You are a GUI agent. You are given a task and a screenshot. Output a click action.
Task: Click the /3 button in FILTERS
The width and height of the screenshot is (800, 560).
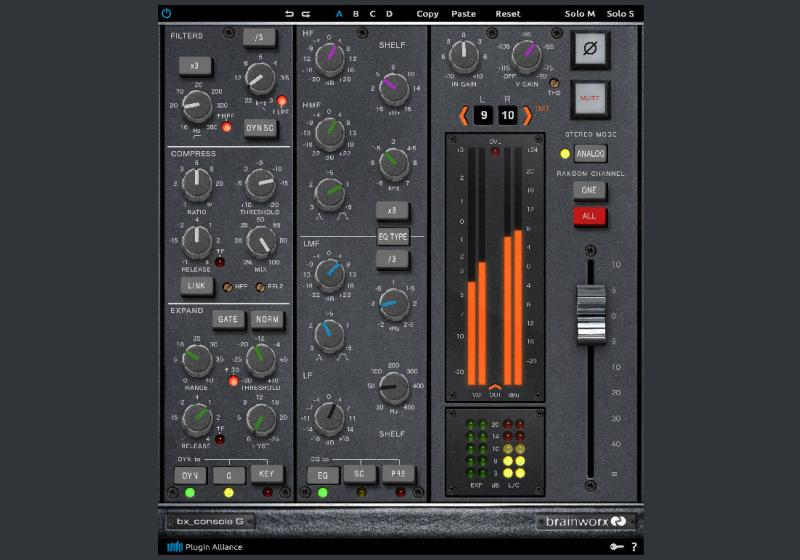click(x=259, y=37)
